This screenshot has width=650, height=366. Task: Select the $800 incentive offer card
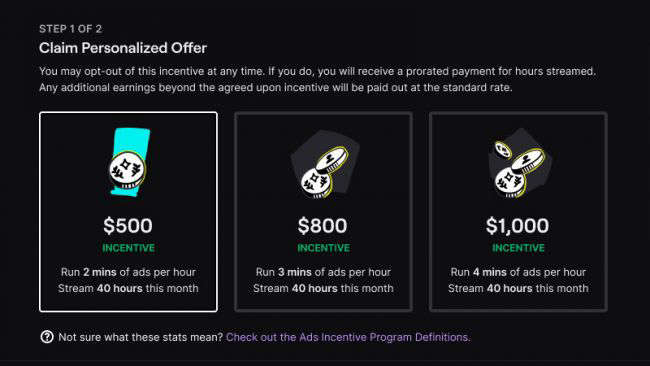[323, 212]
